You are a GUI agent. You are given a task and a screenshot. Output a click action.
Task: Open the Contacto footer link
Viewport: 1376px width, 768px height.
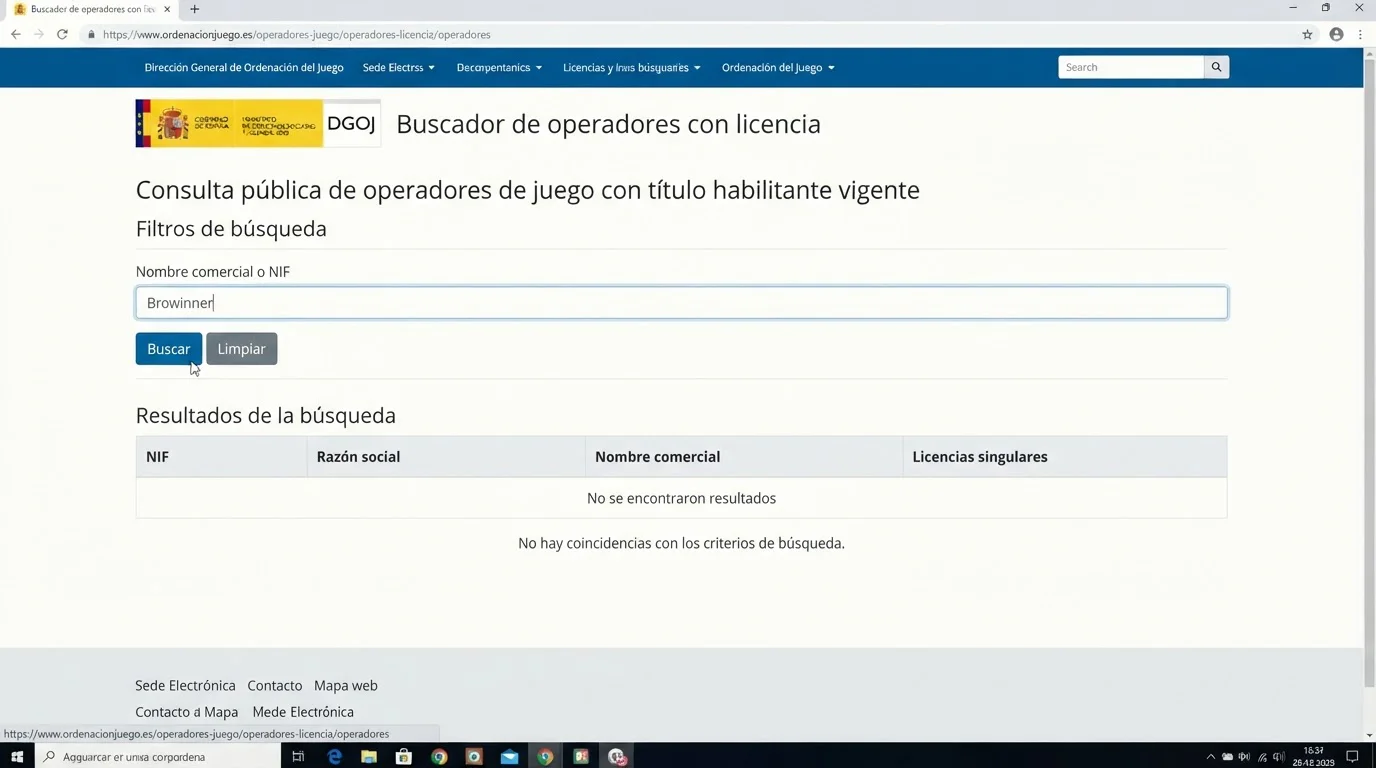pyautogui.click(x=275, y=685)
